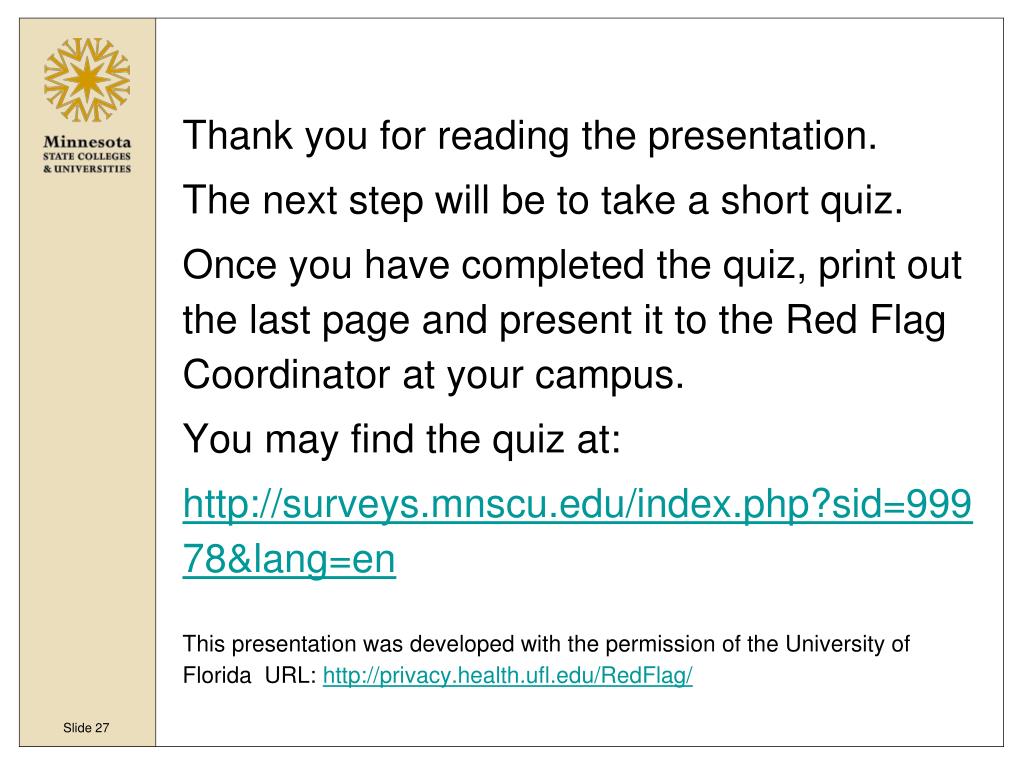Click the "Thank you for reading" line
The height and width of the screenshot is (768, 1024).
tap(530, 136)
